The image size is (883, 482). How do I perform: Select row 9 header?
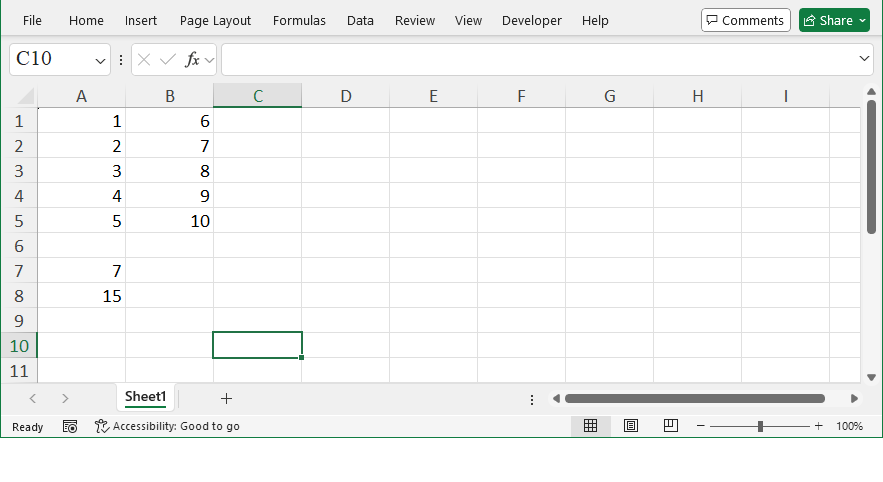tap(19, 321)
